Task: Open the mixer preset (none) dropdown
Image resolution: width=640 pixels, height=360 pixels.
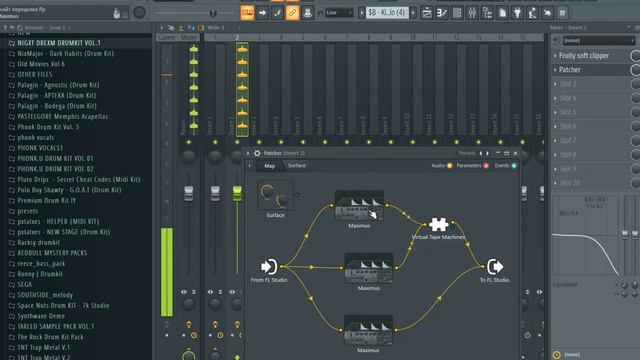Action: 599,40
